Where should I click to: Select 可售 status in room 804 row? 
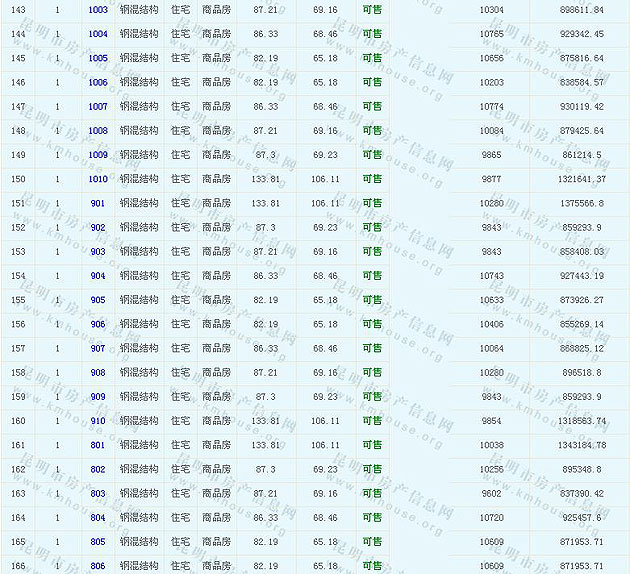click(371, 518)
